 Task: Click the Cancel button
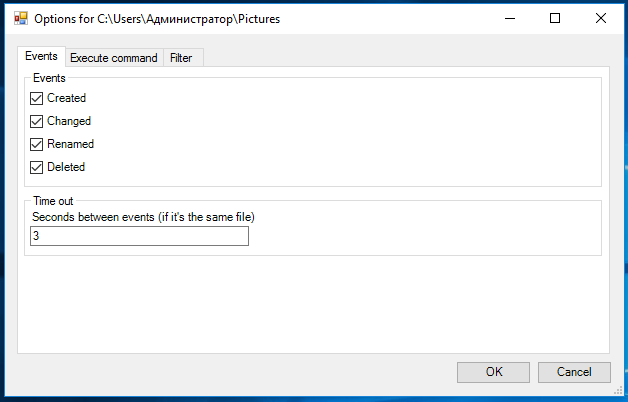click(574, 372)
